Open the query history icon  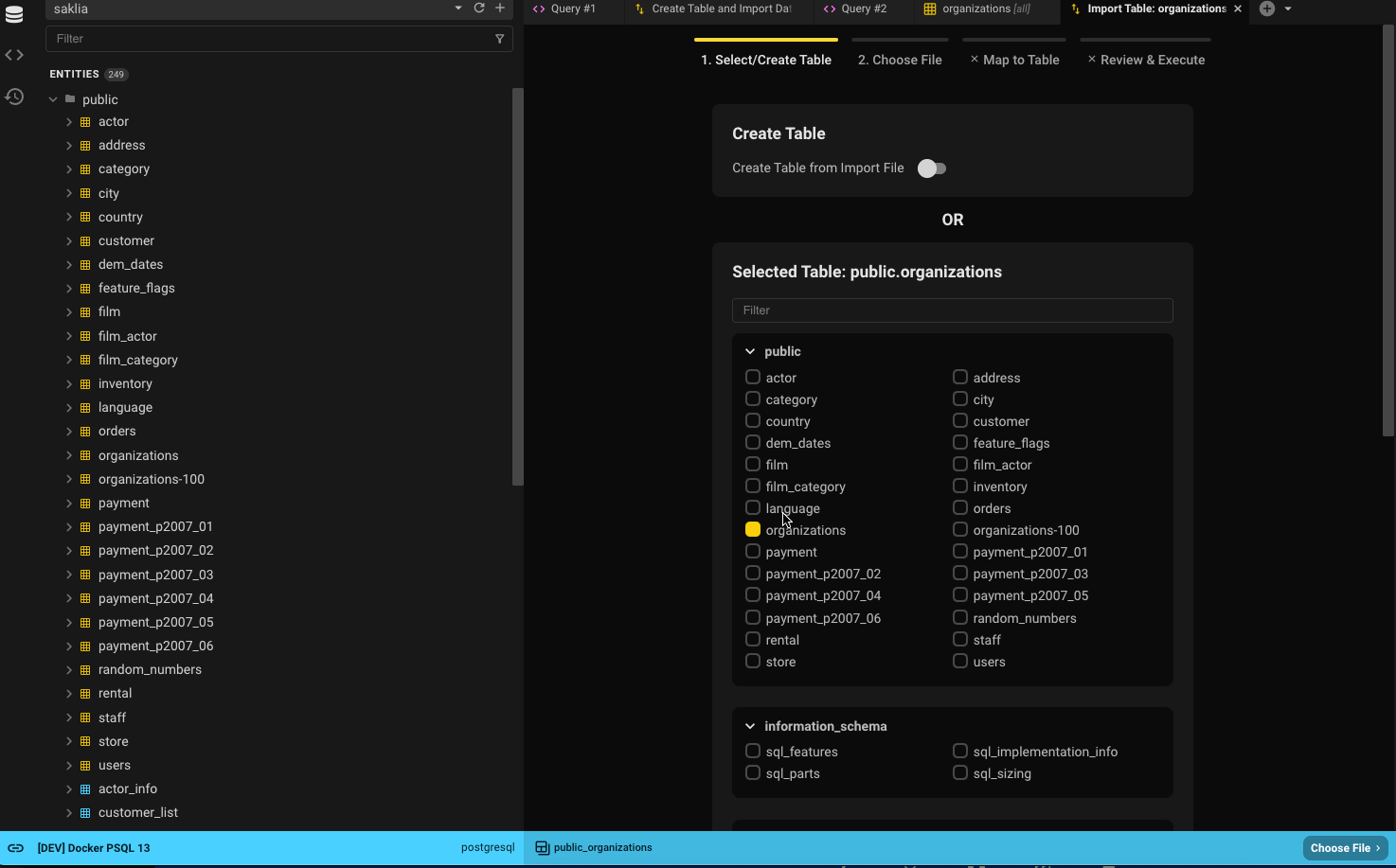[14, 97]
